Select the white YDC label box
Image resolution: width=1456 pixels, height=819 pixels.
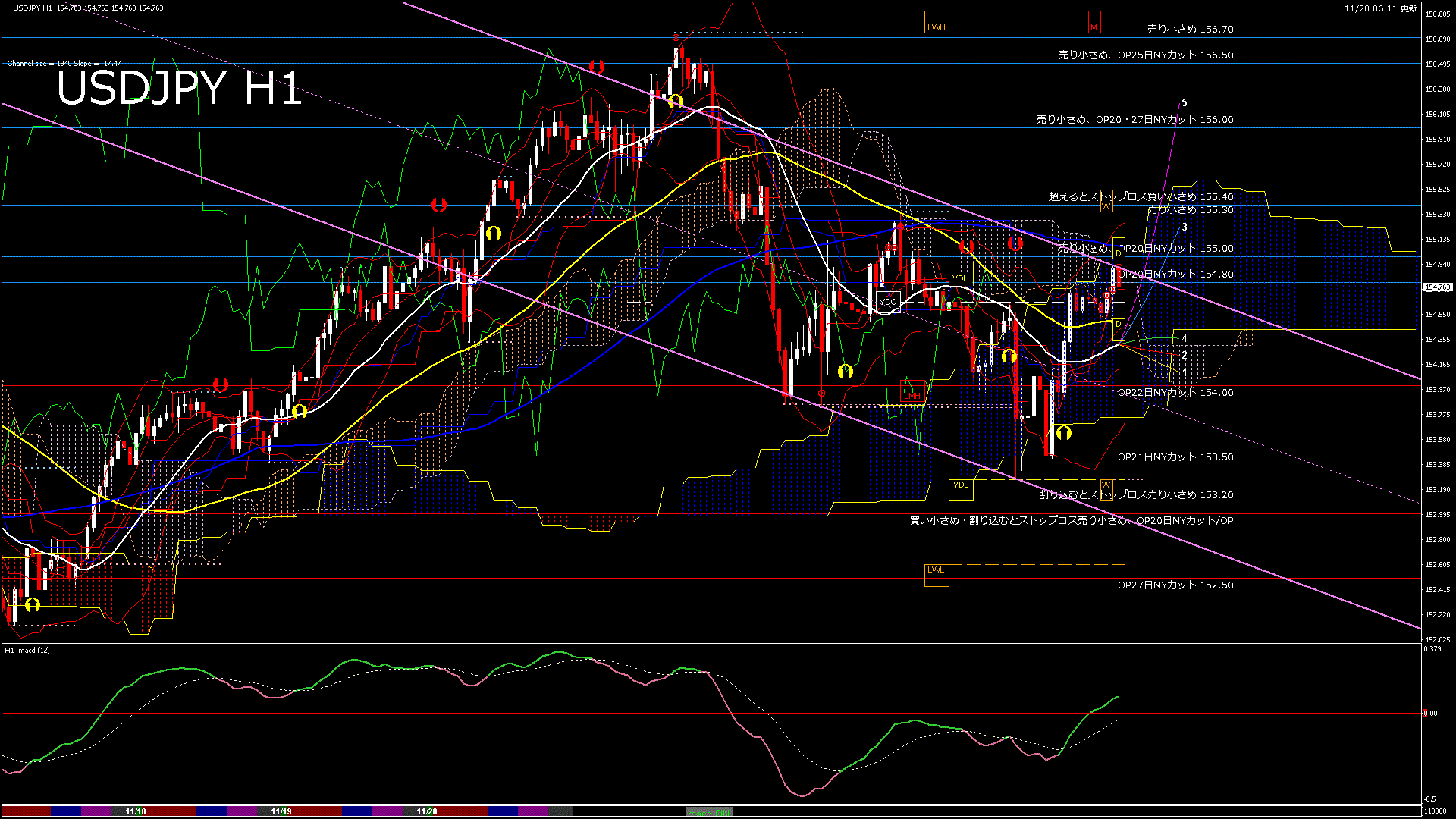pos(887,302)
